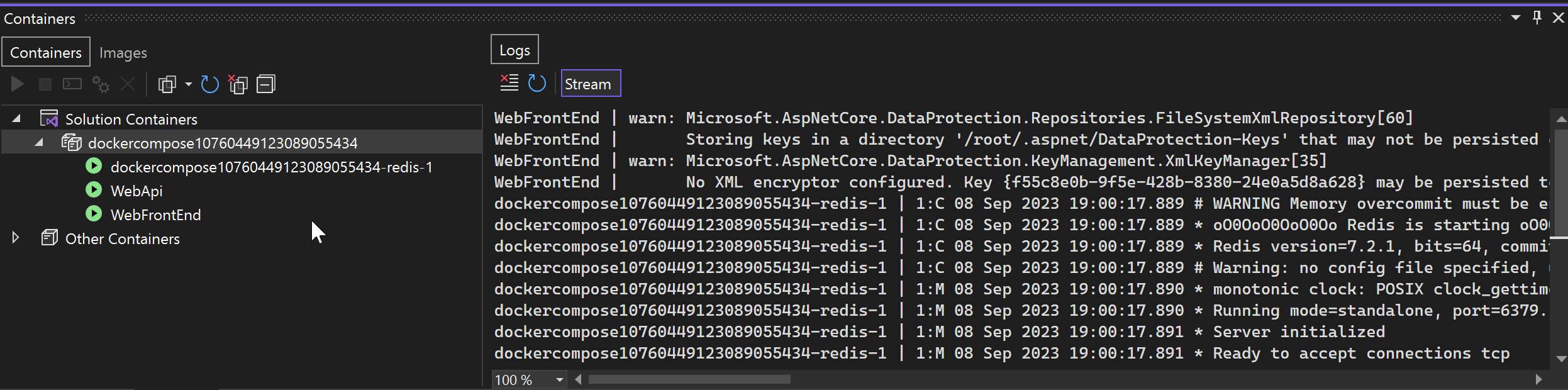Collapse dockercompose10760449123089055434 group
The width and height of the screenshot is (1568, 390).
[x=40, y=142]
